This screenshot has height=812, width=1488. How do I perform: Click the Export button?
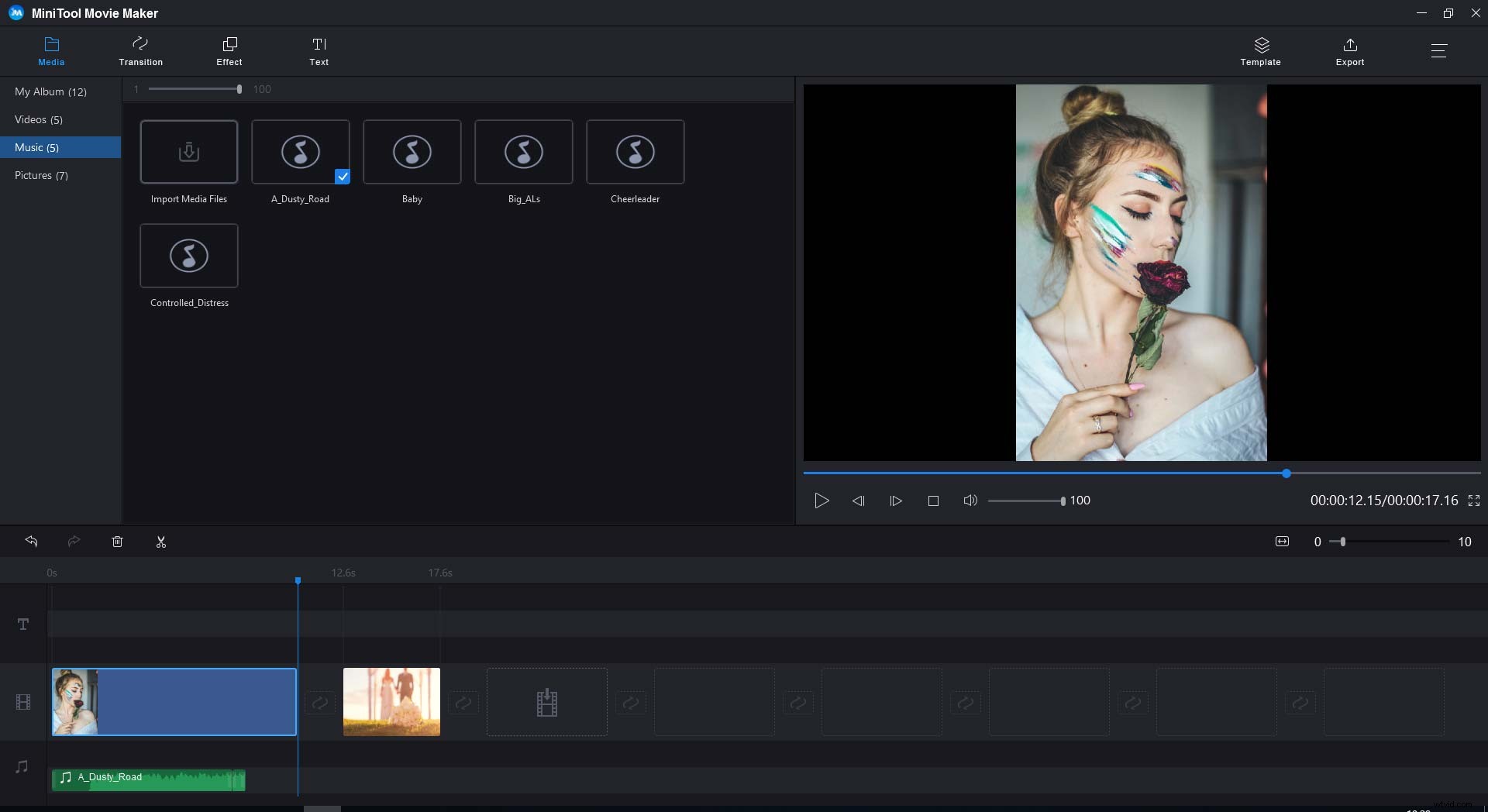coord(1349,50)
